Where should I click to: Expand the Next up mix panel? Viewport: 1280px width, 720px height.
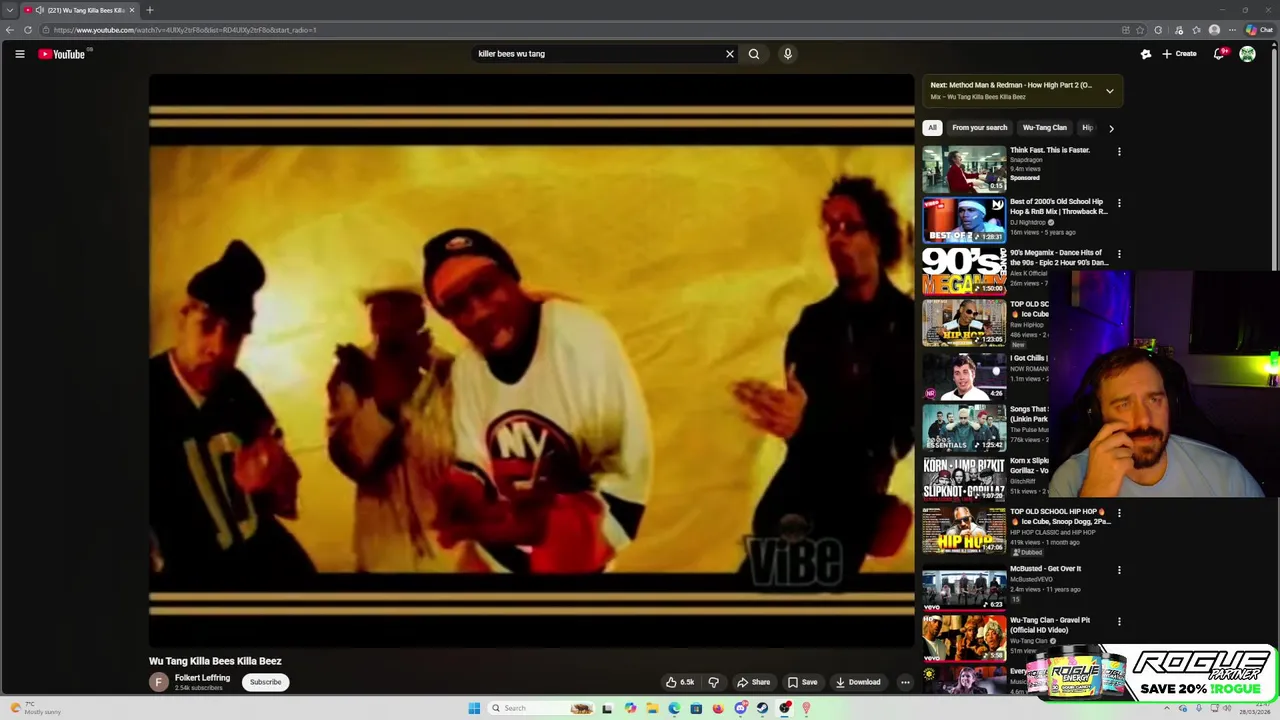click(1109, 91)
